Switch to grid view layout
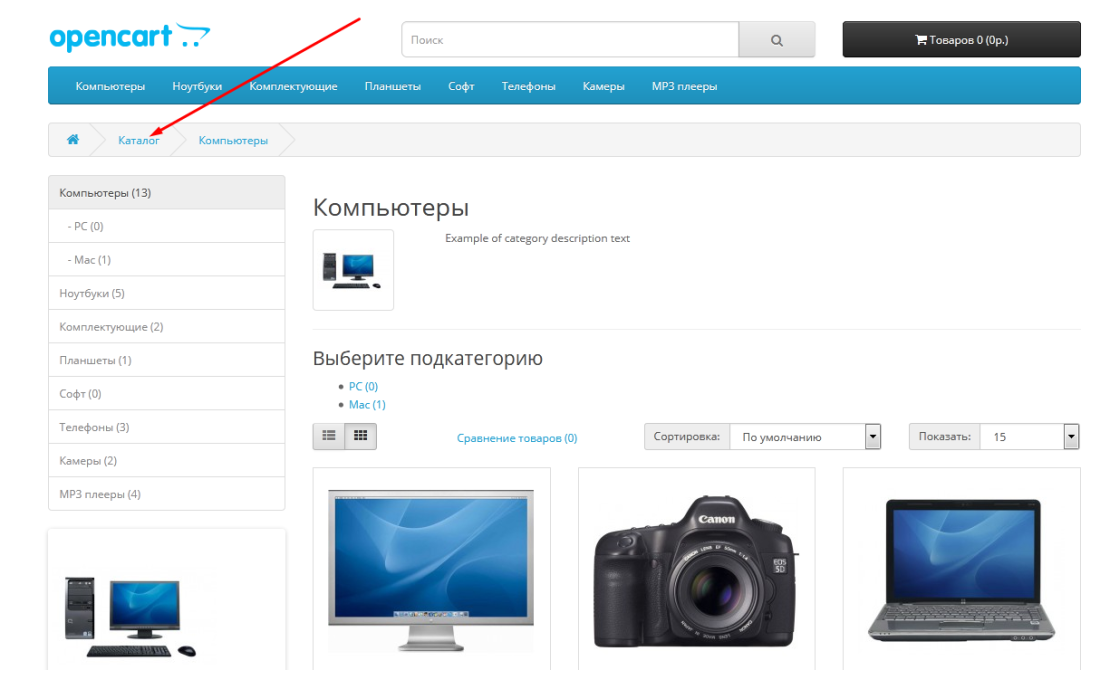Screen dimensions: 1110x675 (x=361, y=436)
